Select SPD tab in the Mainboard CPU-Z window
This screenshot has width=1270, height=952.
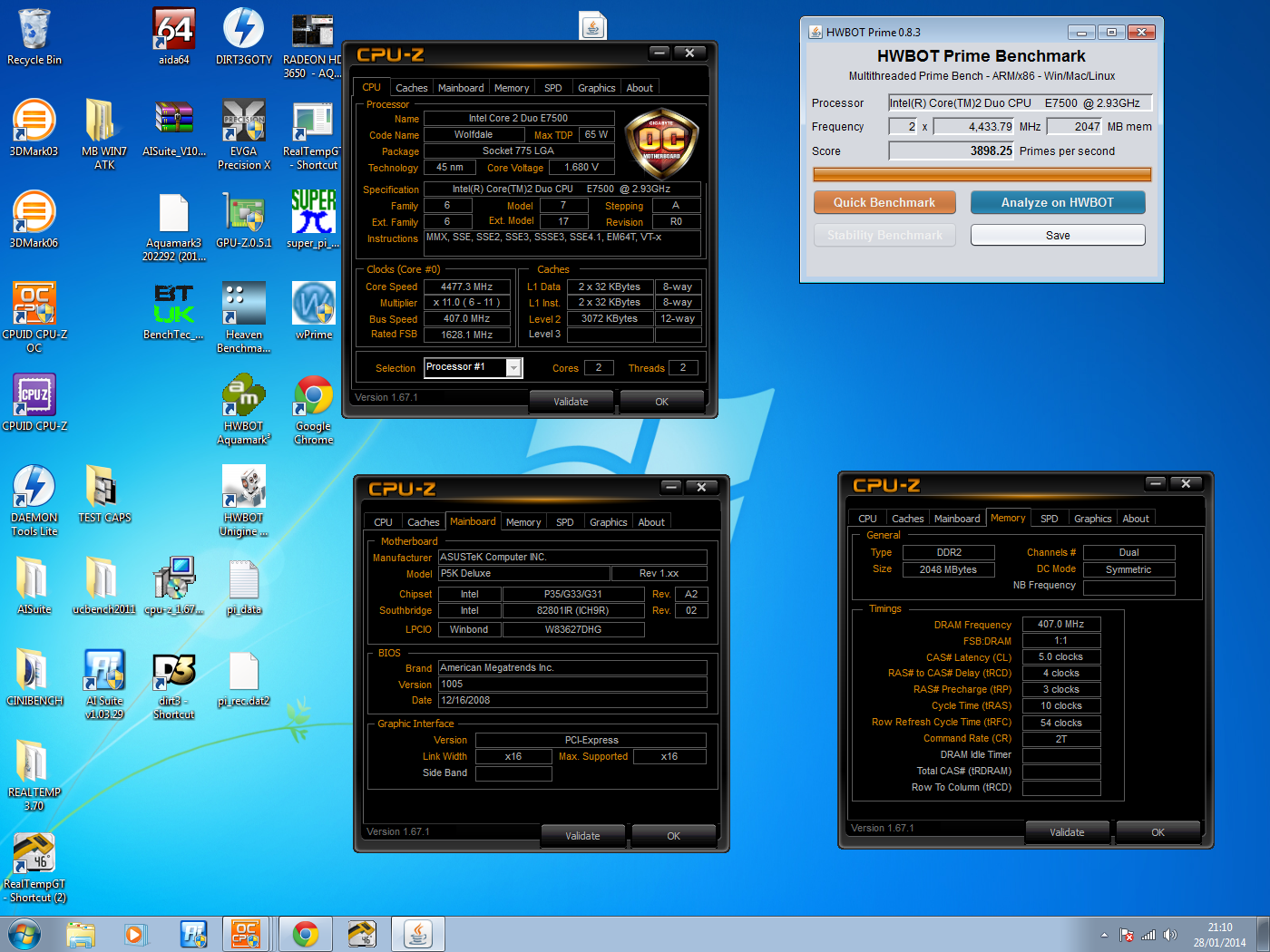[565, 522]
